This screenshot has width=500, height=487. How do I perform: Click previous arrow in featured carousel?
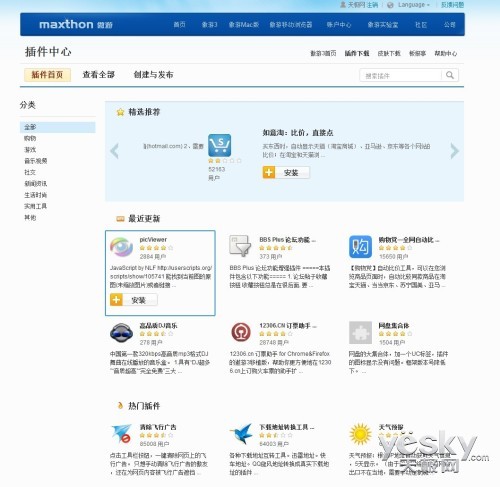click(114, 151)
